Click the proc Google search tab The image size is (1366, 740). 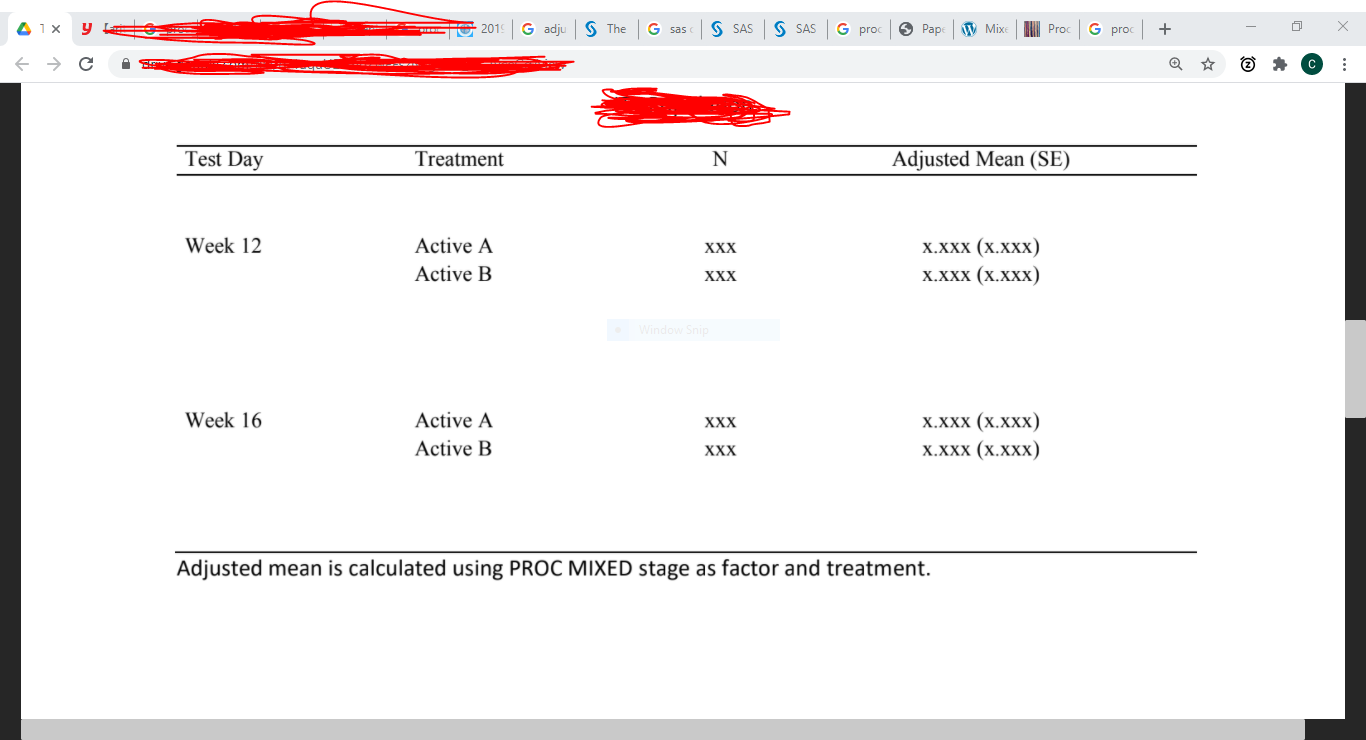click(x=859, y=28)
